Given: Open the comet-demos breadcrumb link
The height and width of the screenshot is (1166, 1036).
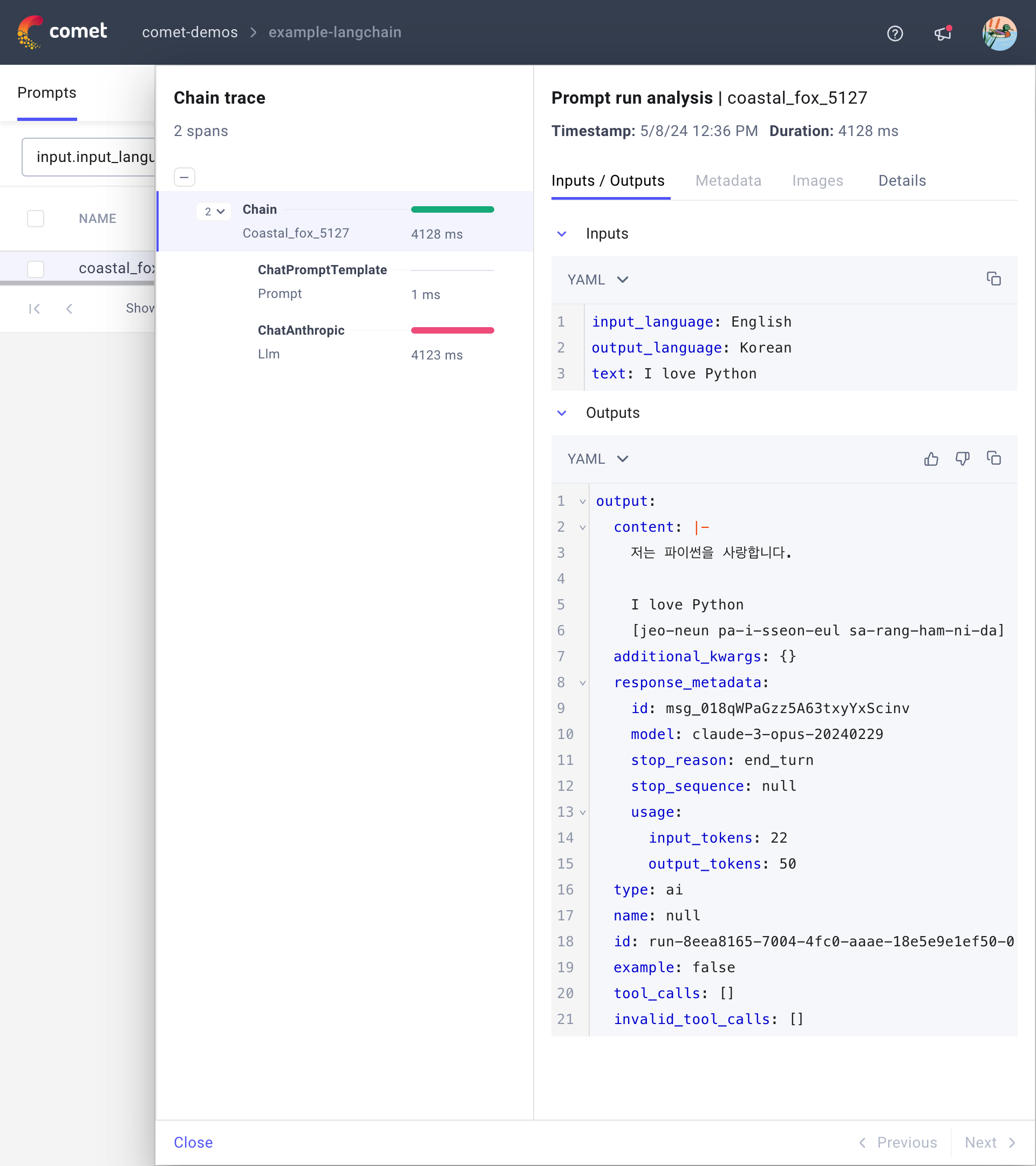Looking at the screenshot, I should click(190, 32).
